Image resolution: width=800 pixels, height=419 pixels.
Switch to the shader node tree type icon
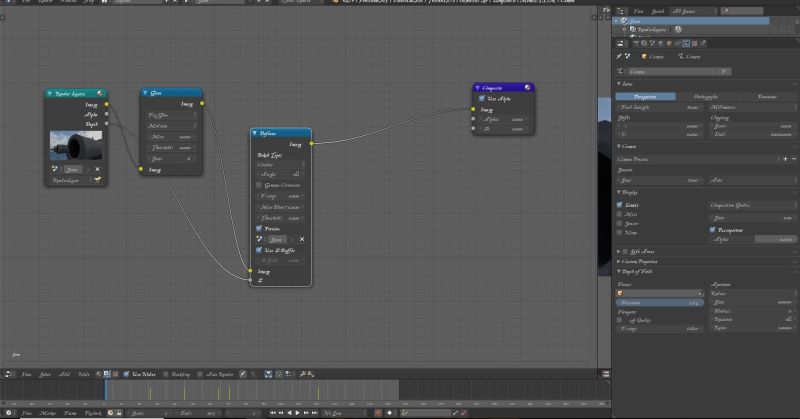99,374
